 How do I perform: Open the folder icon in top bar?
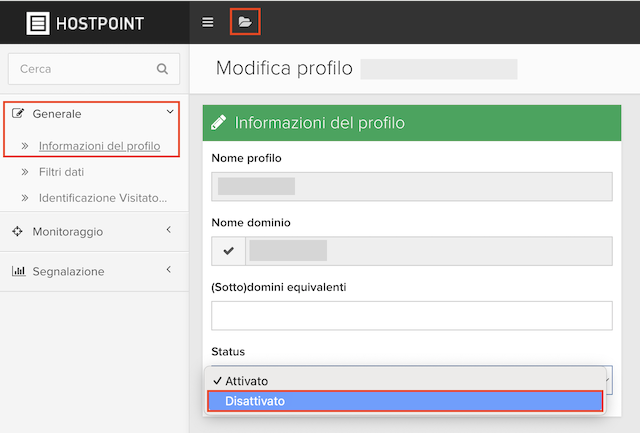[245, 22]
